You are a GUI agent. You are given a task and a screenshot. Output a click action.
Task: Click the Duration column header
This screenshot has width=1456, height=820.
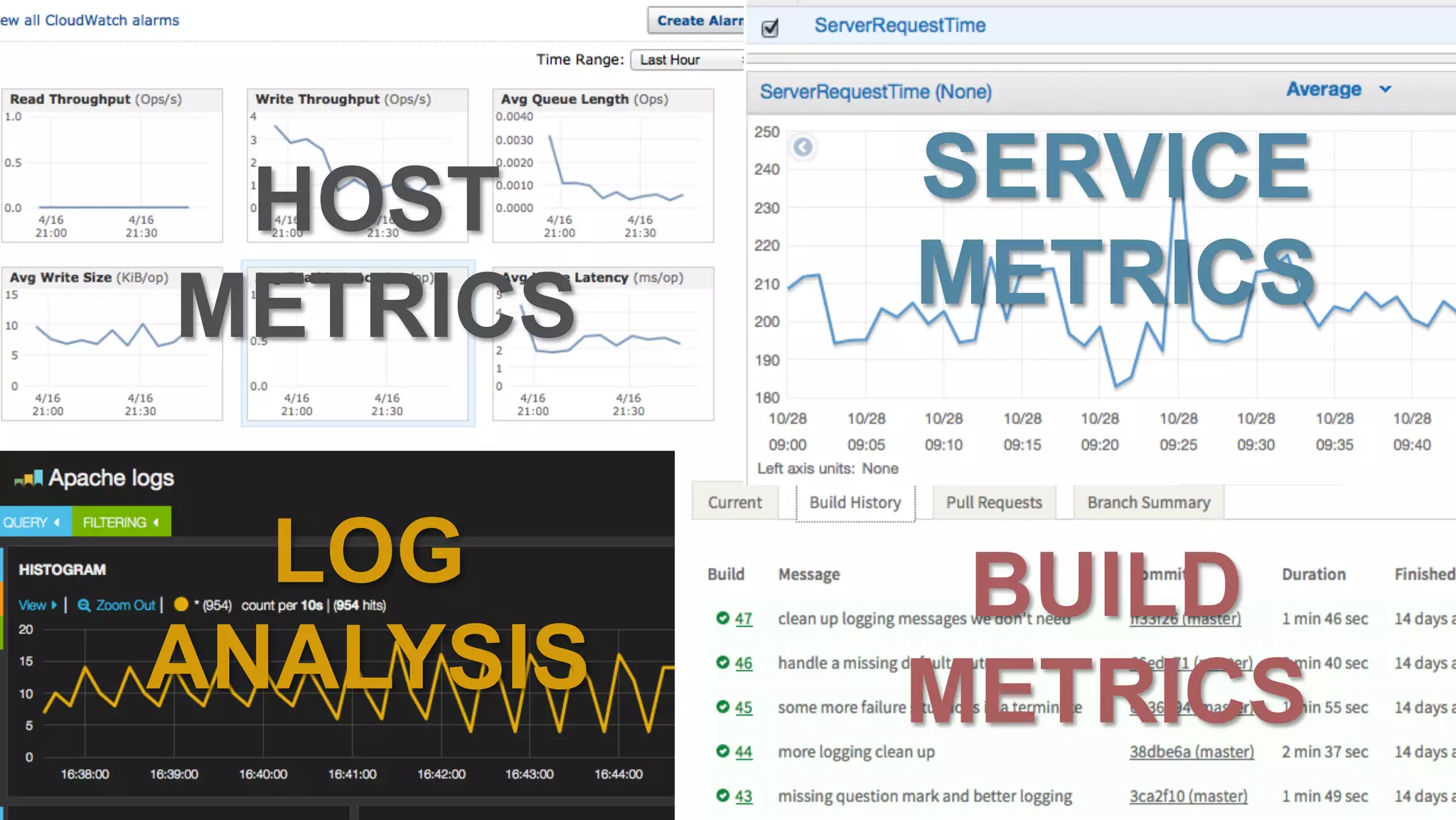click(x=1314, y=574)
